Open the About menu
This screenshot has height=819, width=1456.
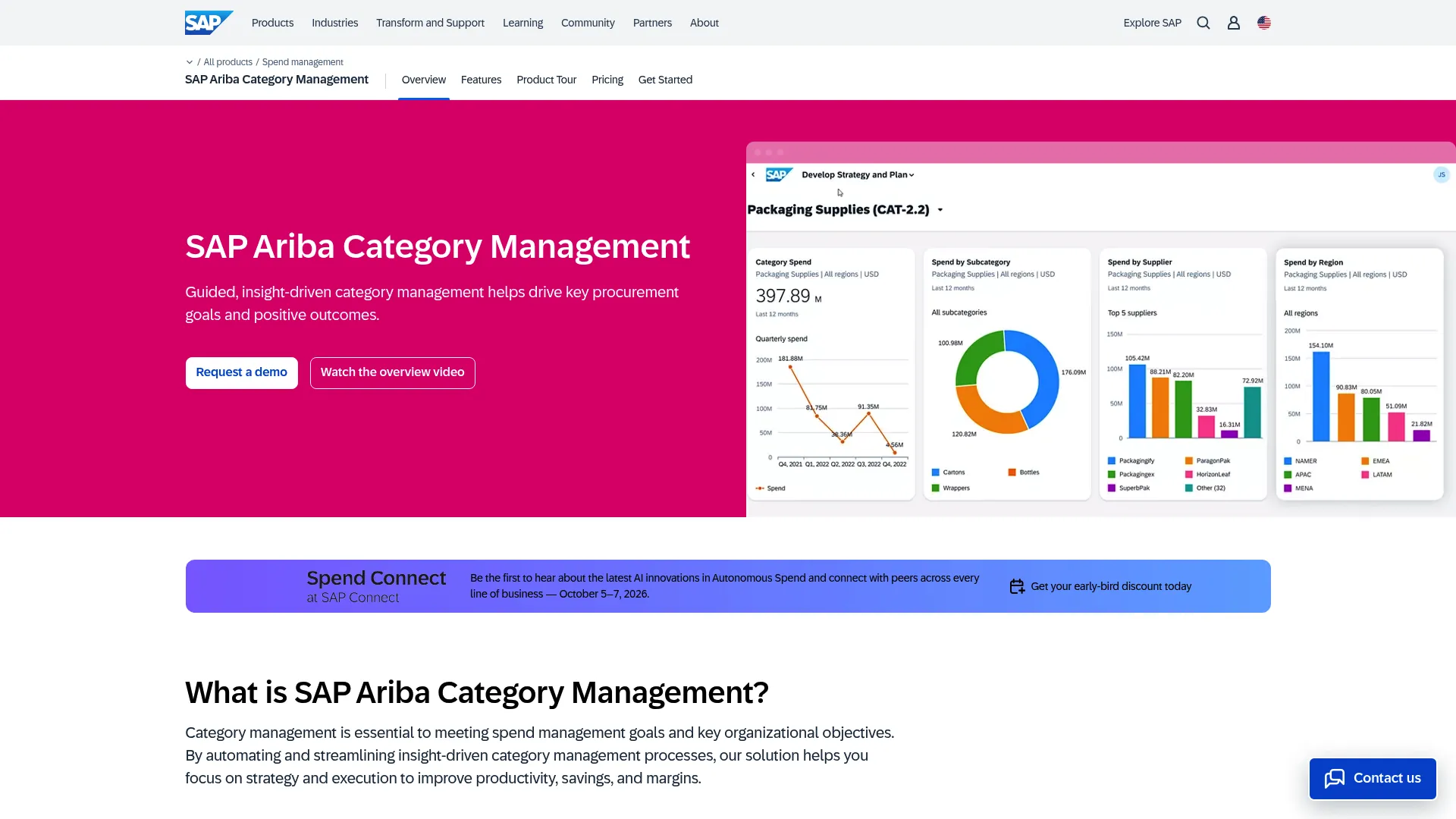coord(704,23)
